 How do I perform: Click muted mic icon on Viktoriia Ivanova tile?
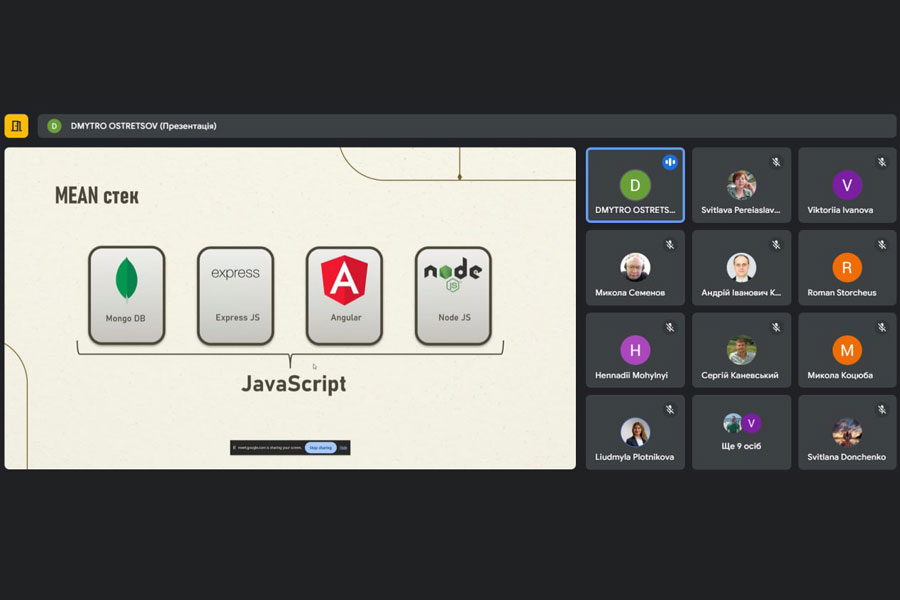pos(882,162)
